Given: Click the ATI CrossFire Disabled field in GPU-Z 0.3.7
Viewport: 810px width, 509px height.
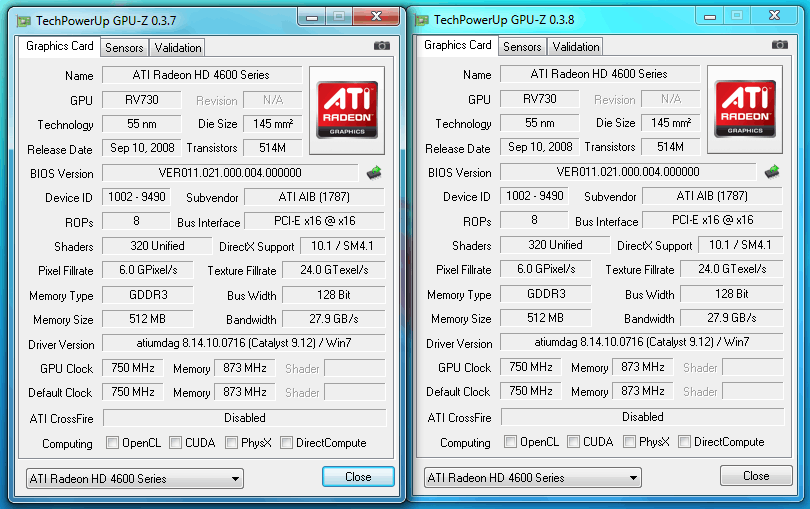Looking at the screenshot, I should click(x=244, y=418).
